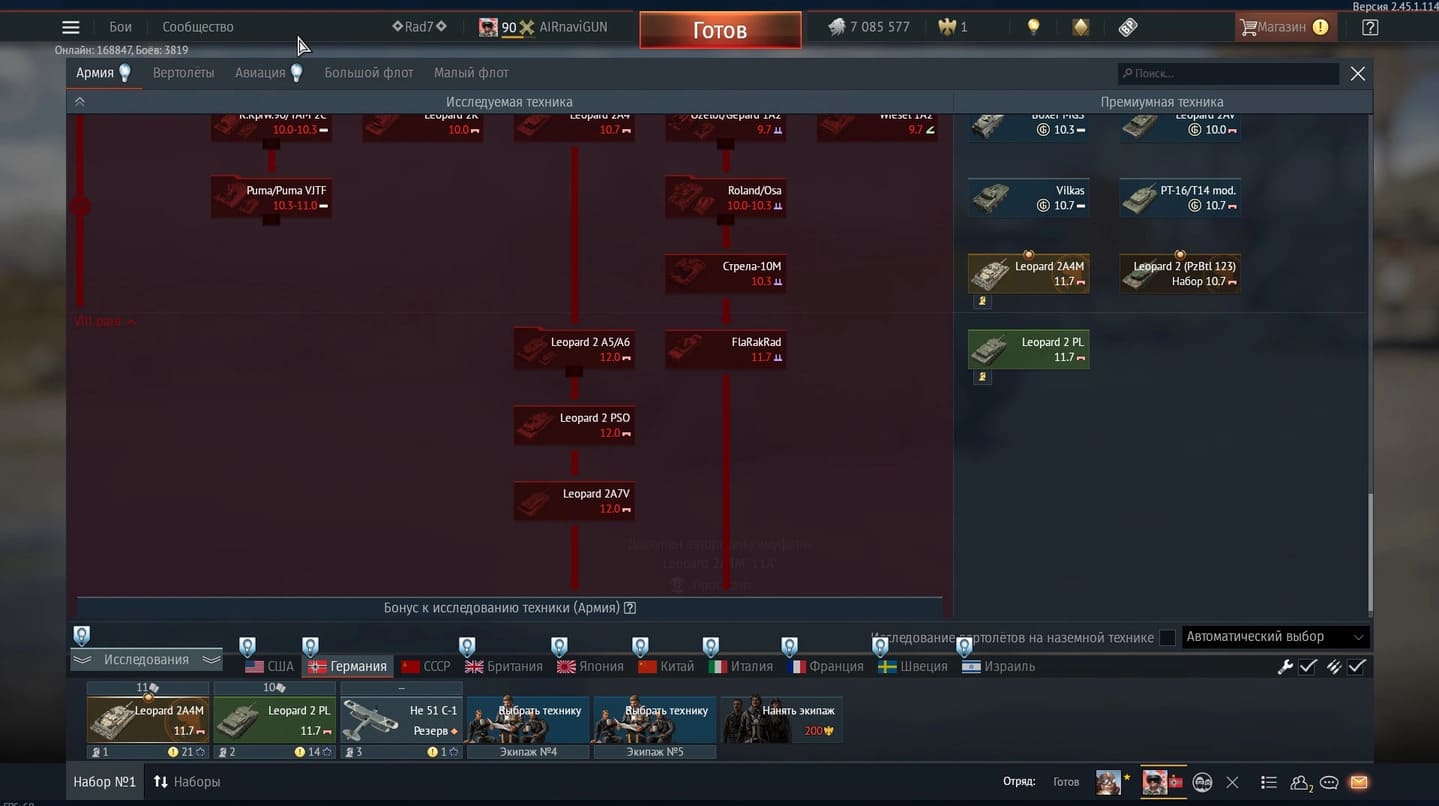This screenshot has width=1439, height=806.
Task: Select Leopard 2A7V in research tree
Action: [574, 501]
